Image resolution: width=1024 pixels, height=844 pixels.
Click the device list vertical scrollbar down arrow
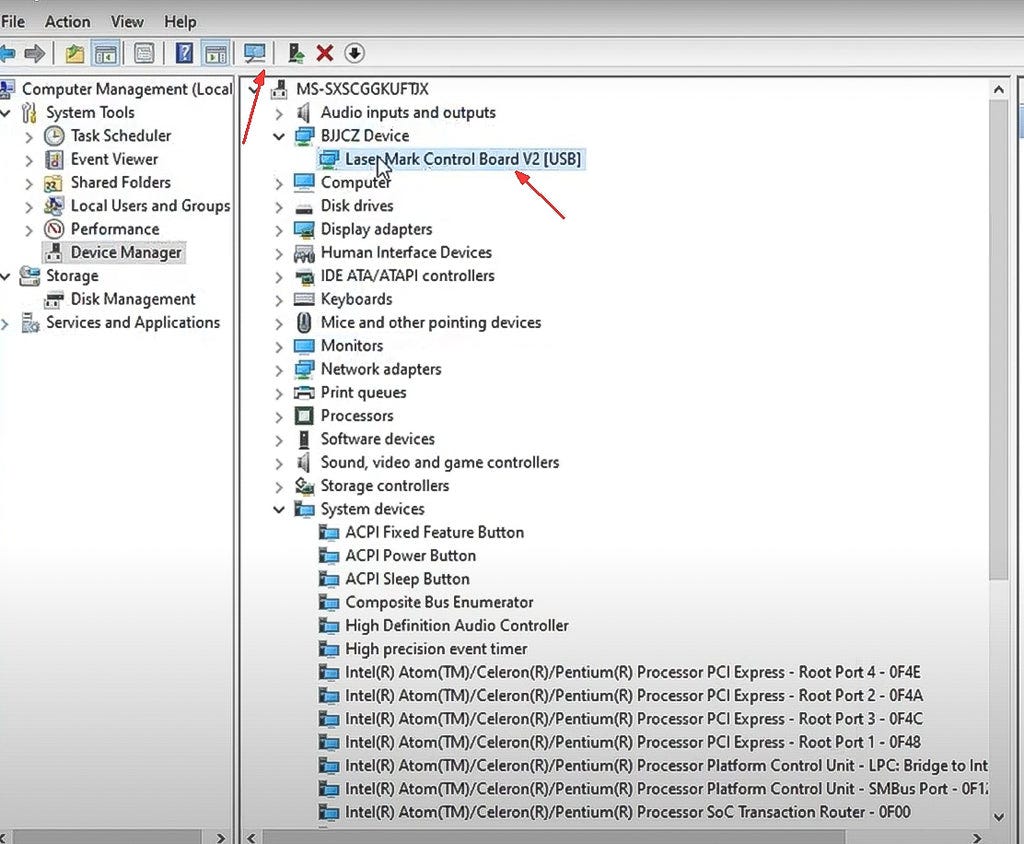999,817
